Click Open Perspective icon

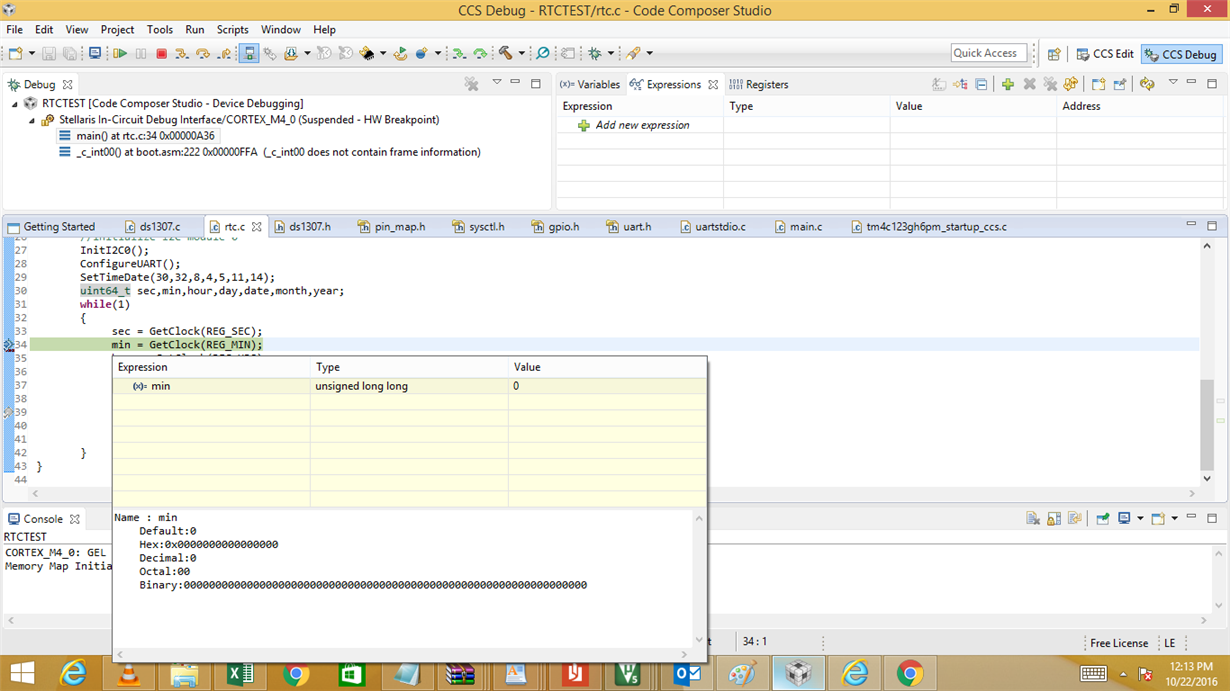point(1054,54)
